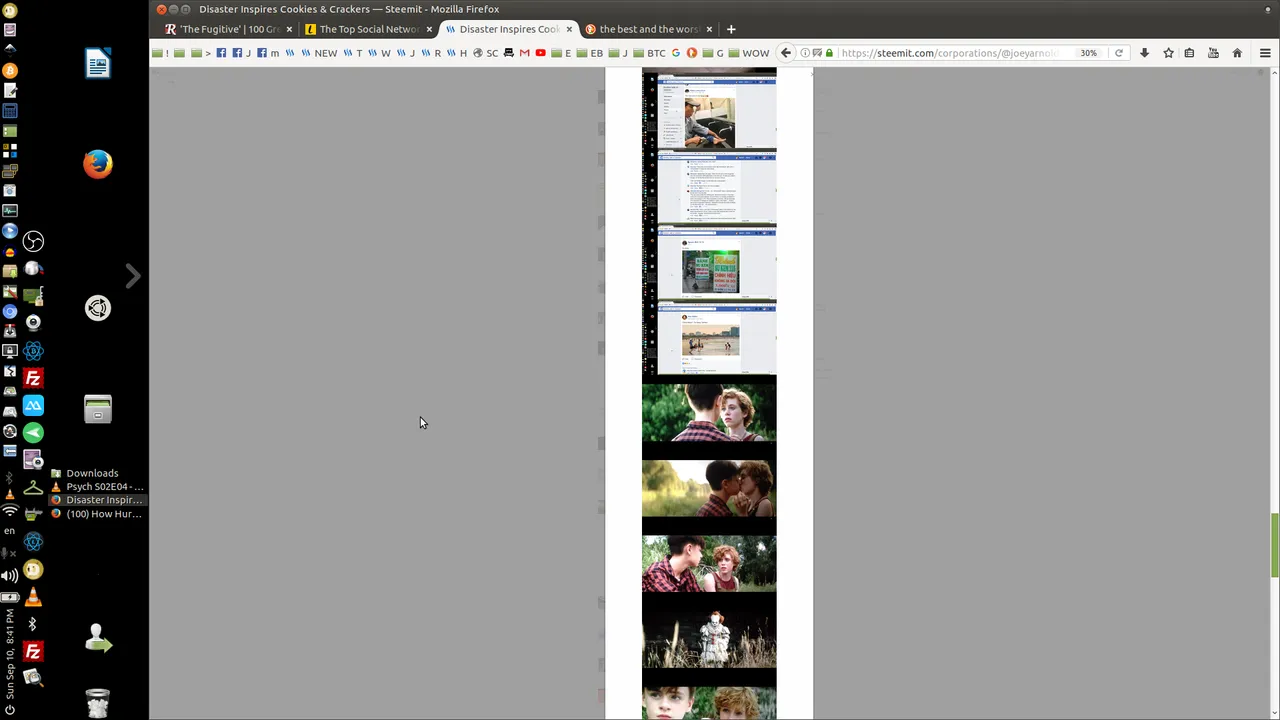The height and width of the screenshot is (720, 1280).
Task: Open the trash bin on desktop
Action: [97, 702]
